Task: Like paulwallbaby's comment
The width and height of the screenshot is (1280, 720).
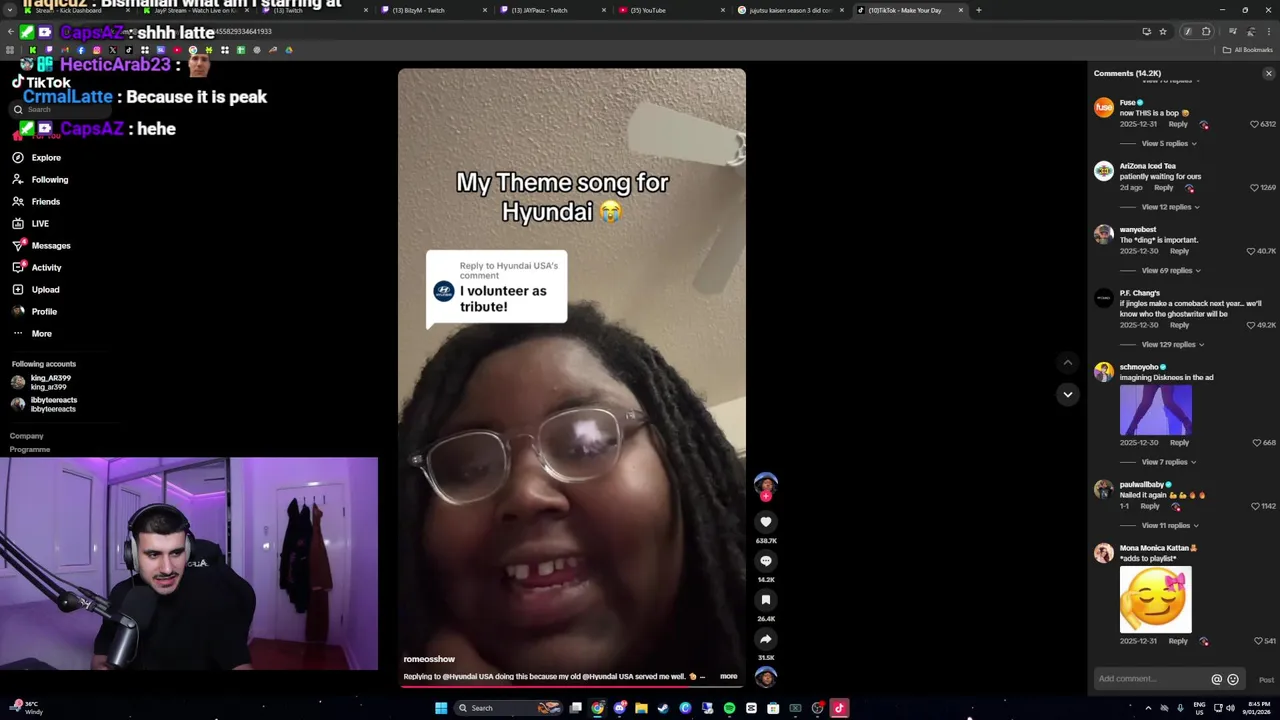Action: pyautogui.click(x=1254, y=506)
